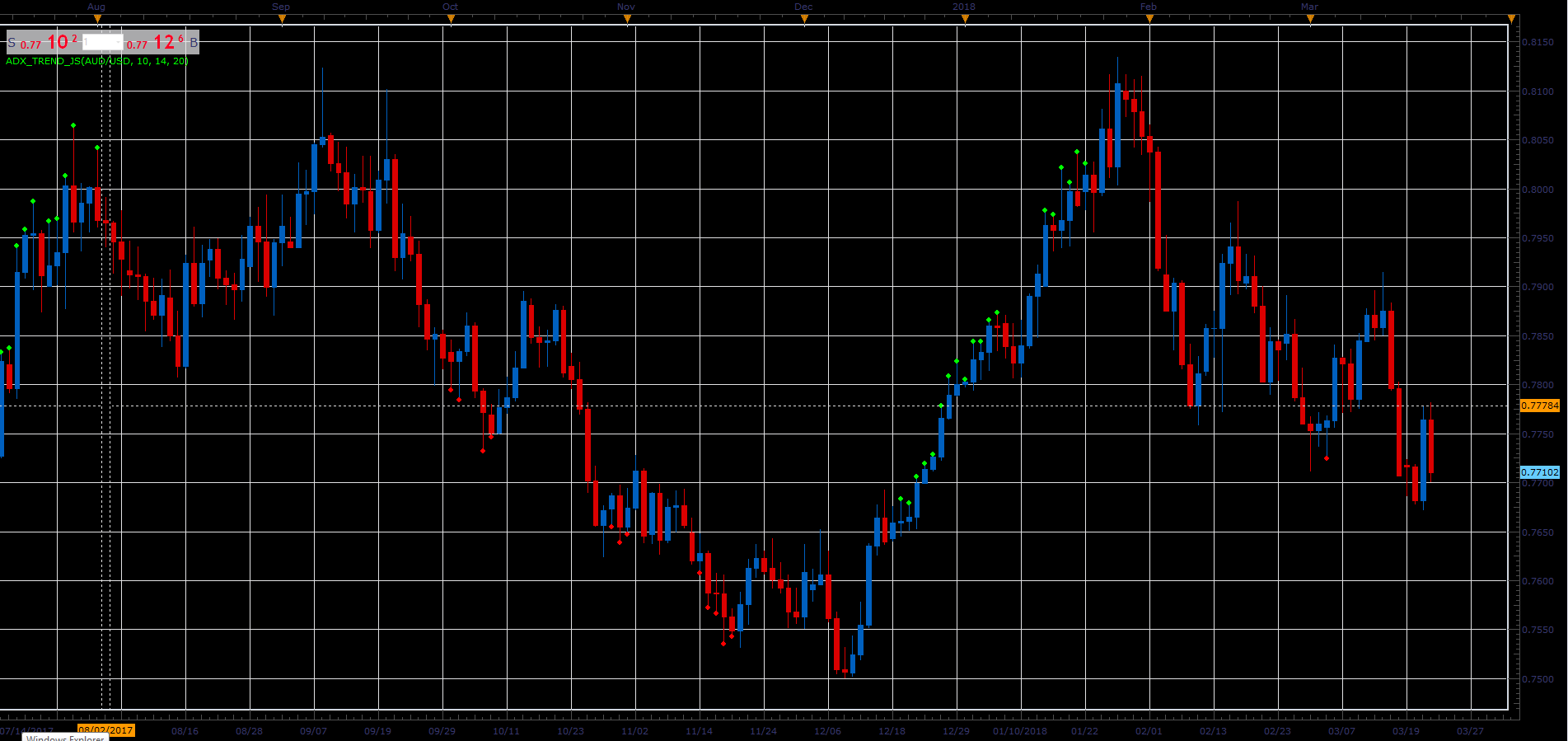The image size is (1568, 741).
Task: Click the Dec month marker triangle
Action: 804,18
